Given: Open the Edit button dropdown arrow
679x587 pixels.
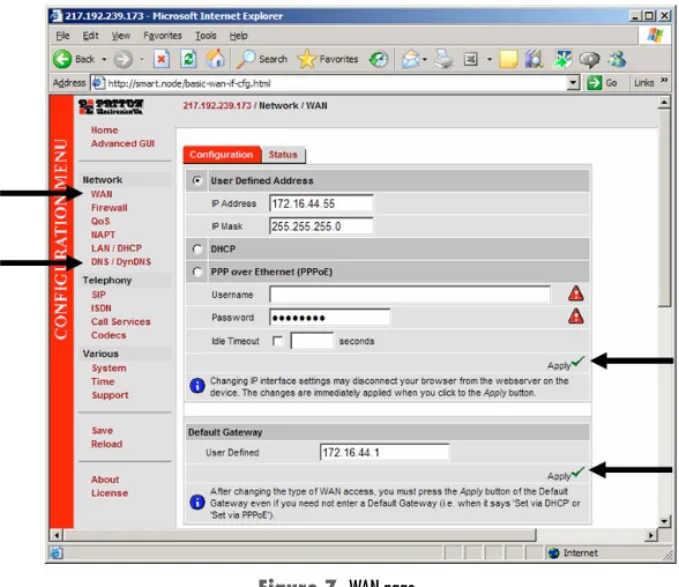Looking at the screenshot, I should click(489, 59).
